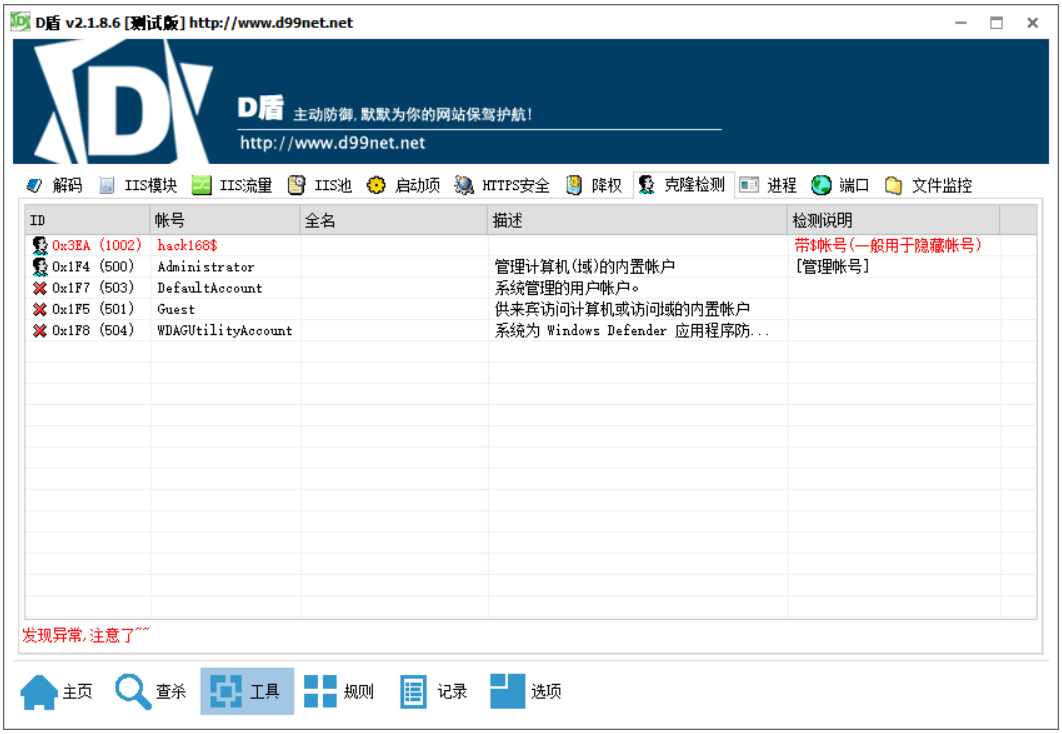1062x734 pixels.
Task: Select the 工具 tools button label
Action: [x=264, y=691]
